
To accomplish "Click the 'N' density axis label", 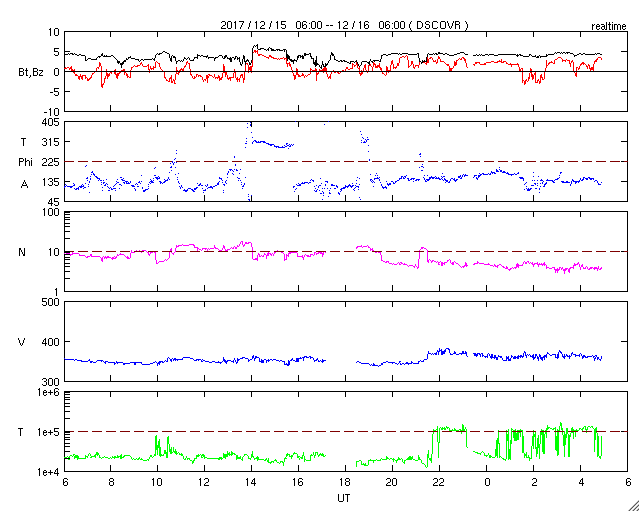I will (x=22, y=252).
